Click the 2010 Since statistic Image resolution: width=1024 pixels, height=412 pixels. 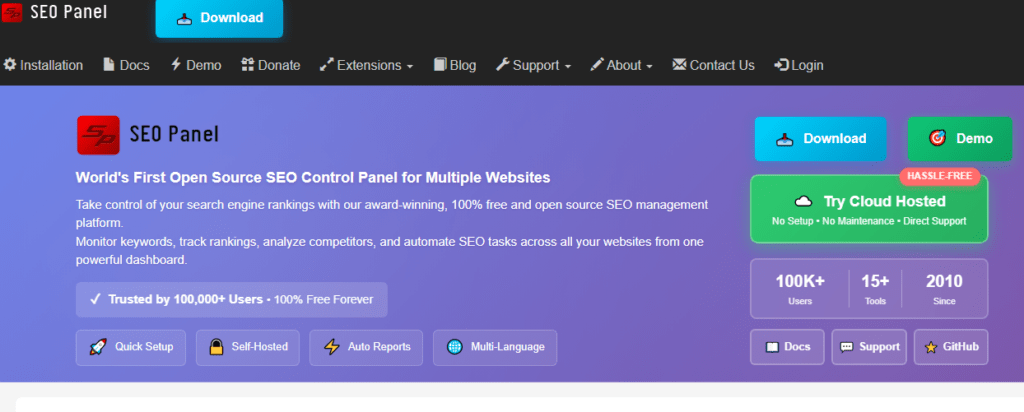(944, 289)
